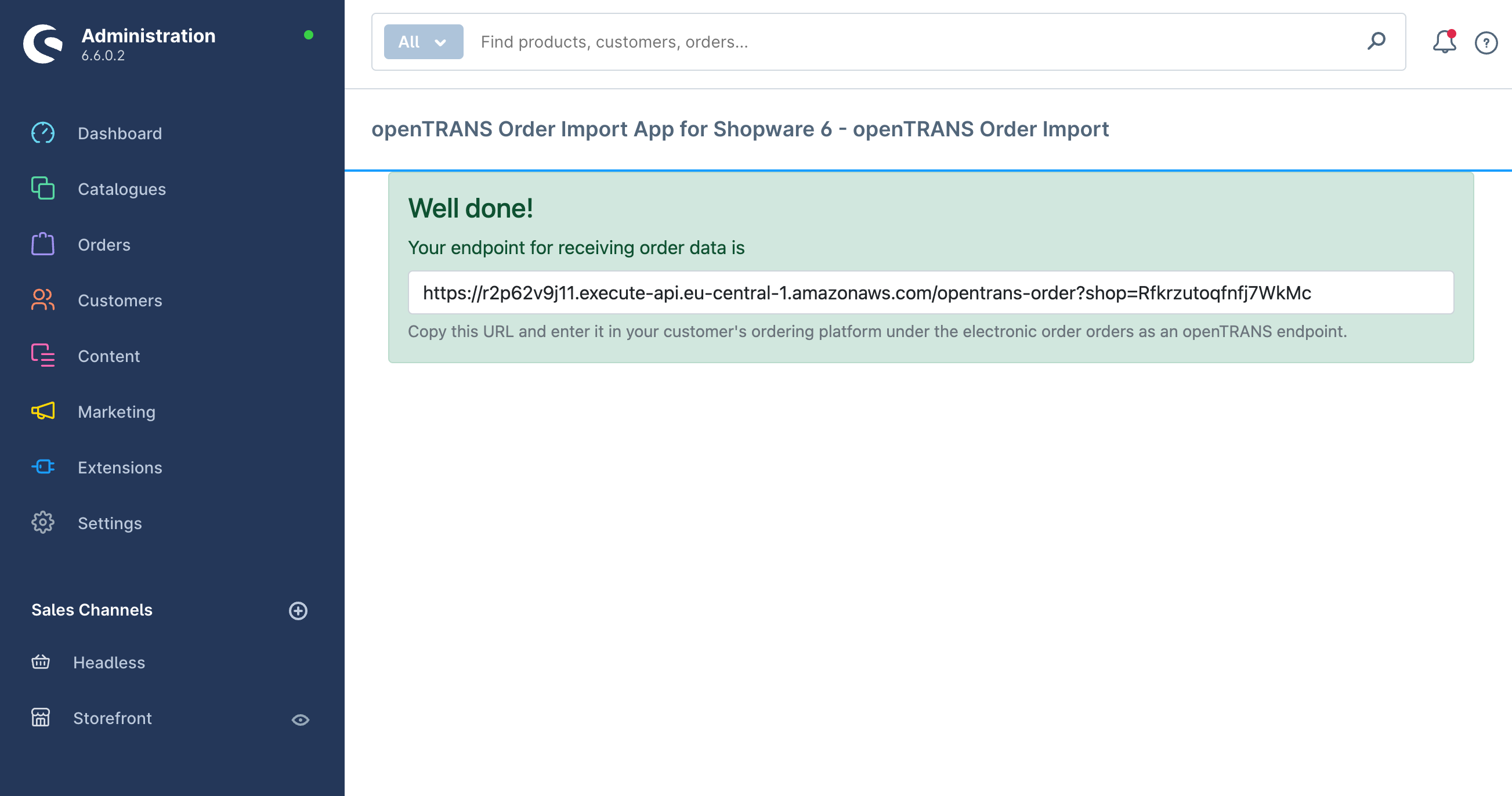Click the 'Copy this URL' instruction text
The width and height of the screenshot is (1512, 796).
pyautogui.click(x=877, y=332)
